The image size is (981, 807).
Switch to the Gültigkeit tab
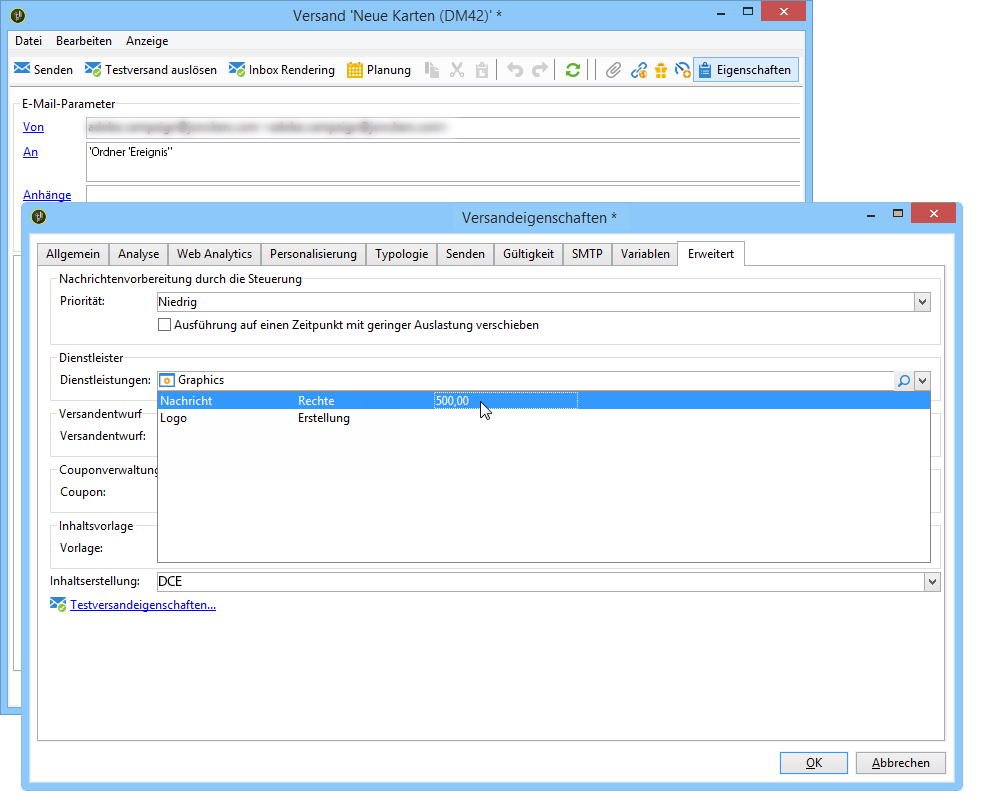[529, 254]
